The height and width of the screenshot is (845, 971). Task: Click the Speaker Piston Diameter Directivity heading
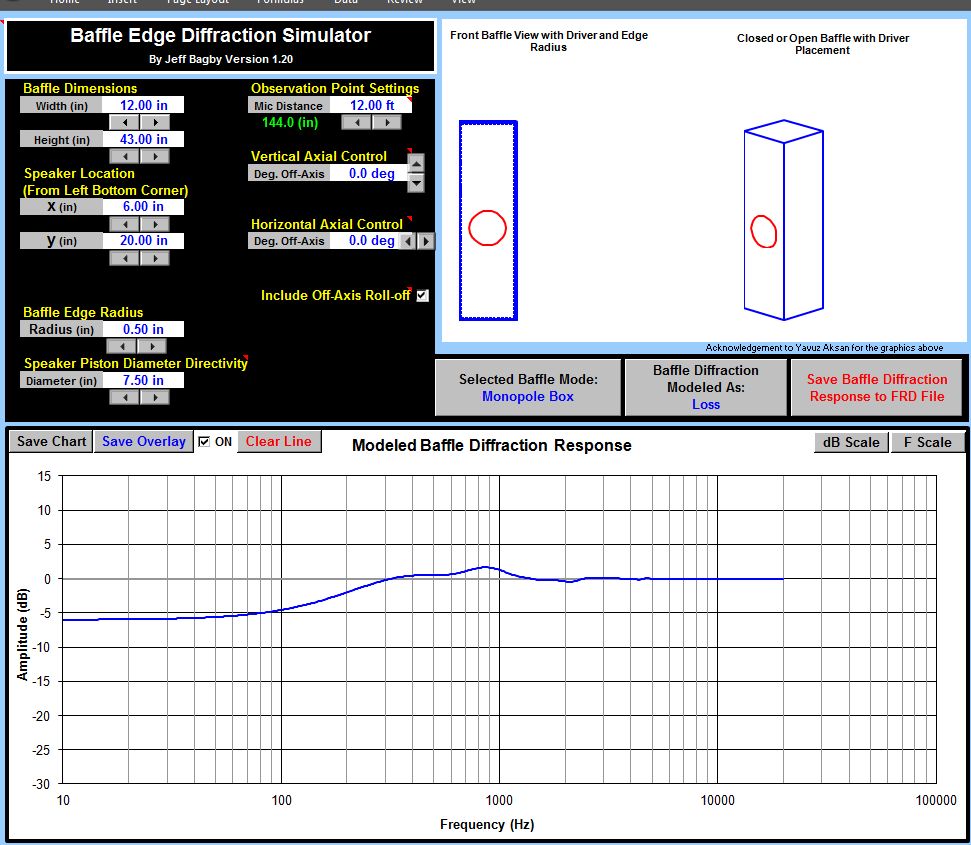click(x=136, y=363)
